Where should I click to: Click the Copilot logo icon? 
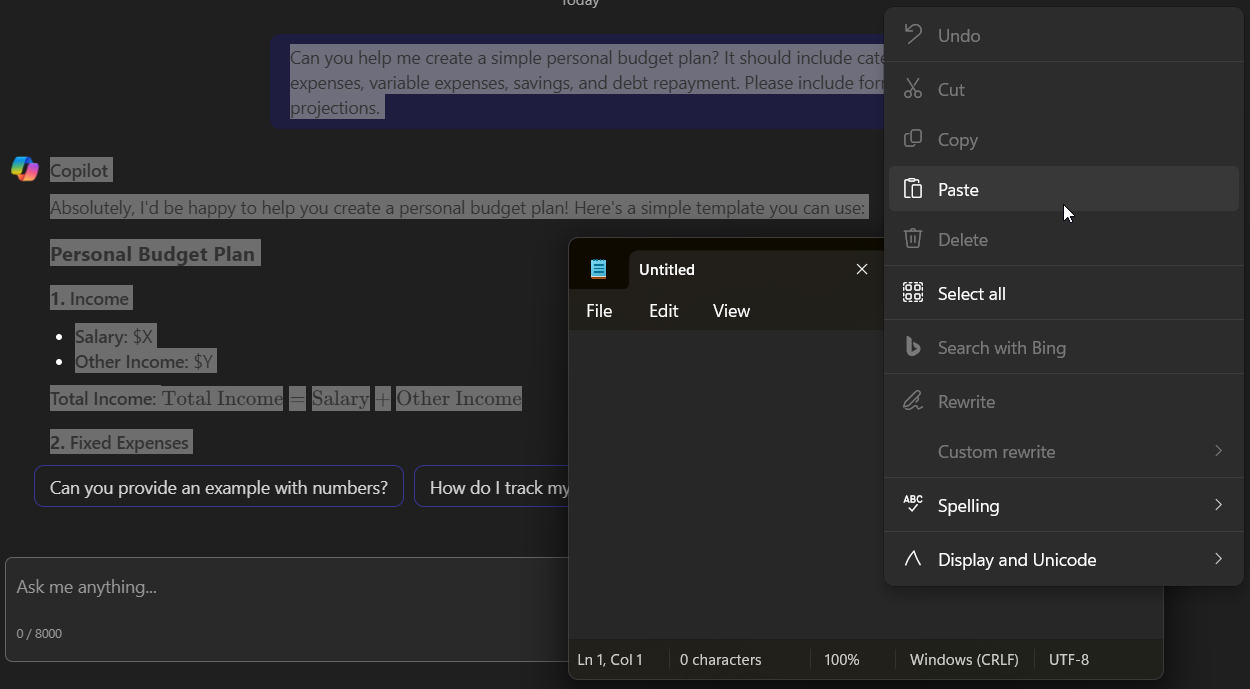24,169
